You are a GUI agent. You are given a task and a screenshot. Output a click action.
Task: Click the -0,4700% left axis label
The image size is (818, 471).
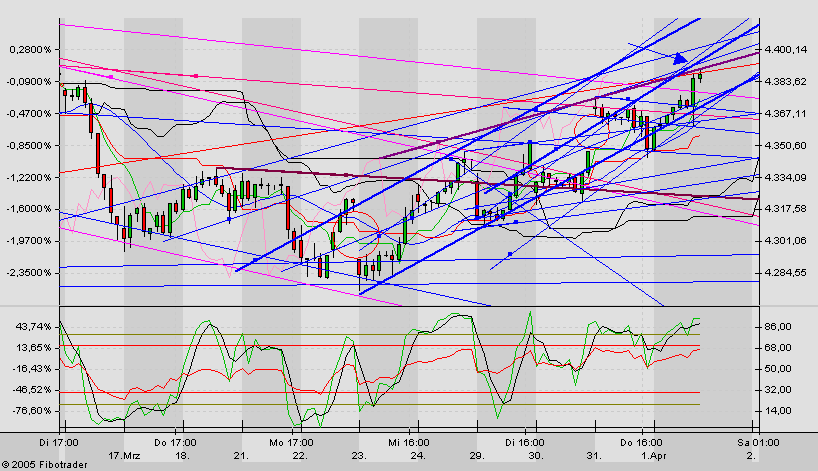(x=29, y=114)
